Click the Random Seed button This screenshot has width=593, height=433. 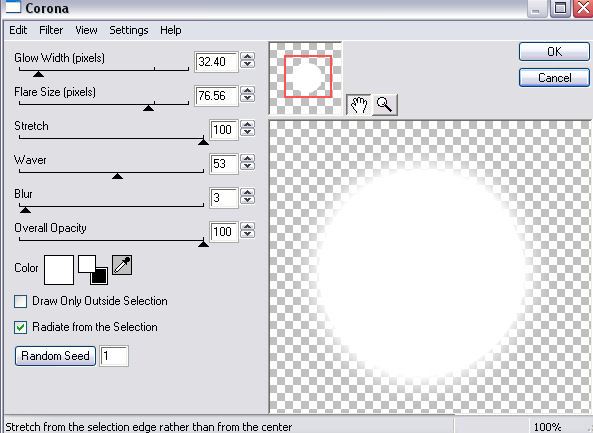55,356
